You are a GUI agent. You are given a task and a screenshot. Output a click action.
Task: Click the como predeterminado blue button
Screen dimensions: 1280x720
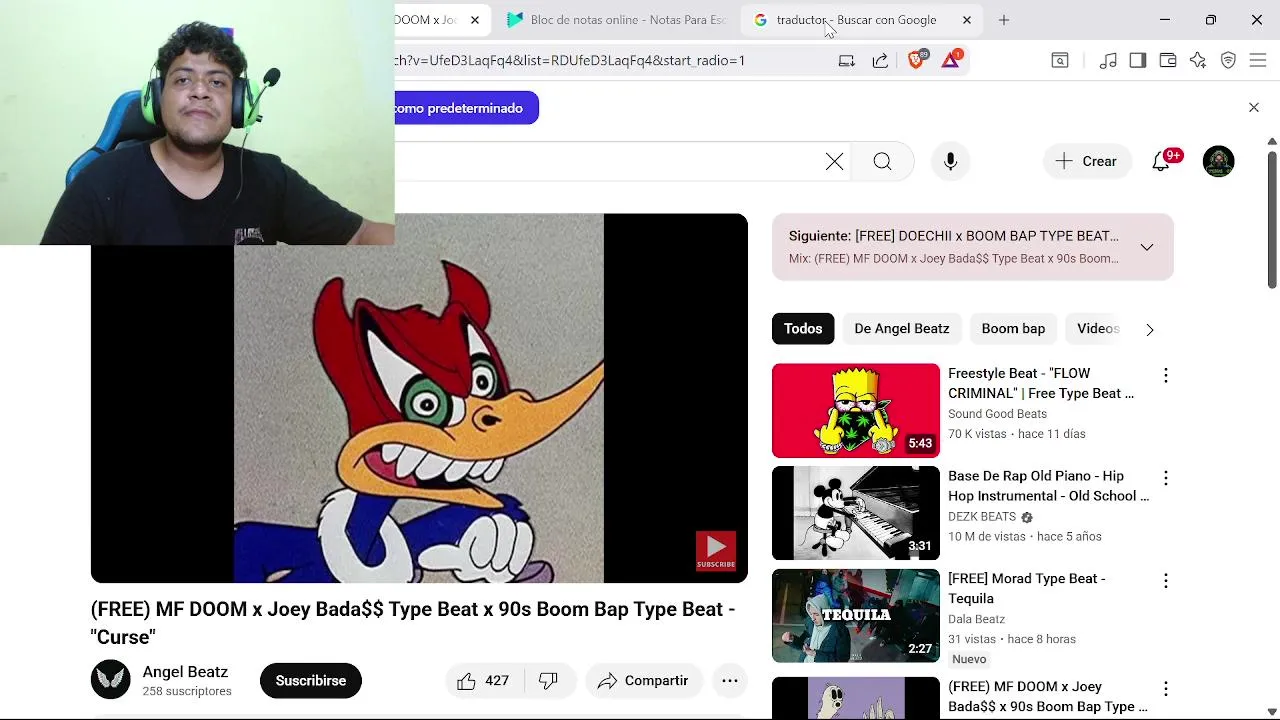click(x=466, y=108)
